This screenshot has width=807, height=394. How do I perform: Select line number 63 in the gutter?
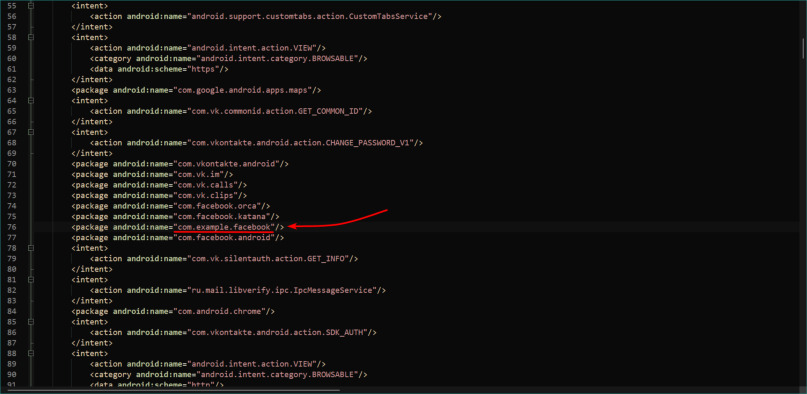(12, 90)
